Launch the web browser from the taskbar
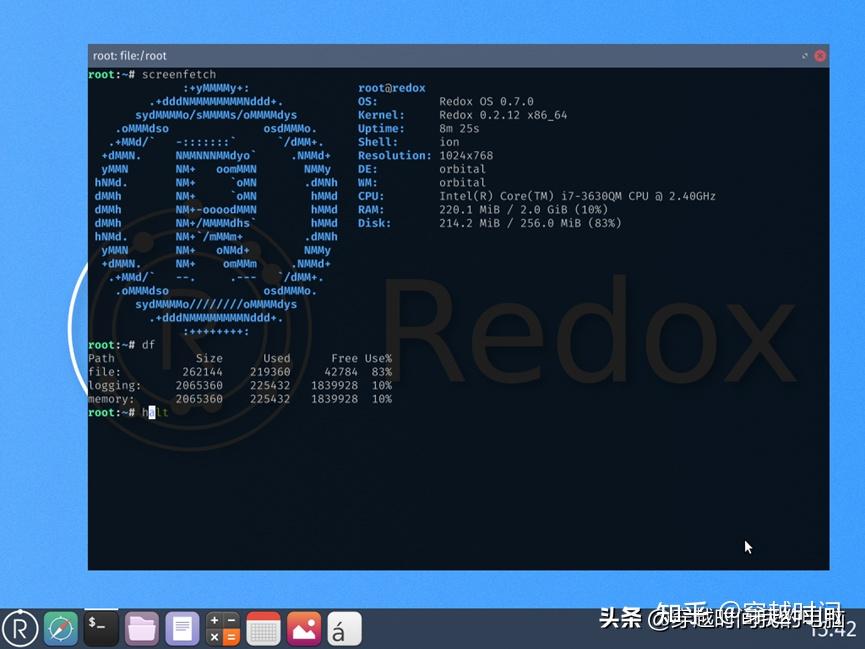The width and height of the screenshot is (865, 649). [x=60, y=628]
